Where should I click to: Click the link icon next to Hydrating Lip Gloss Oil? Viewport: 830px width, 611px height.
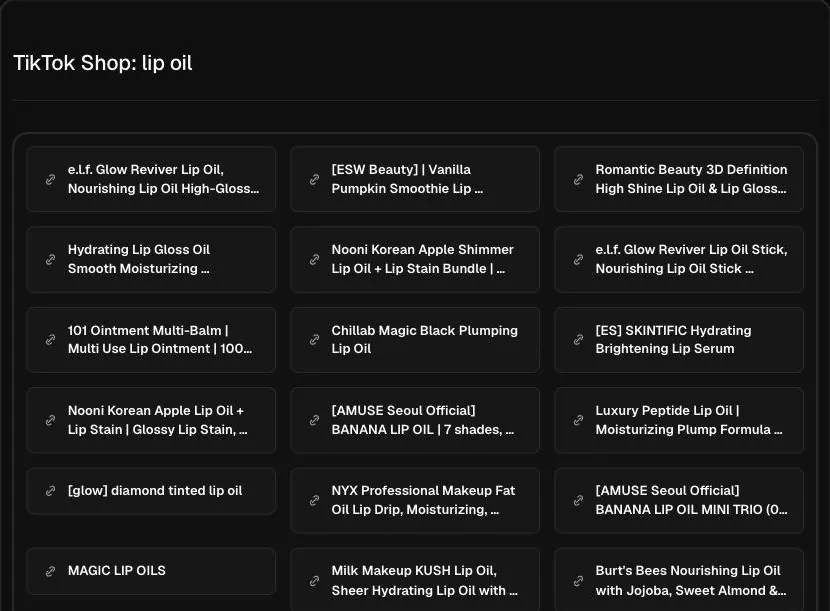coord(50,259)
